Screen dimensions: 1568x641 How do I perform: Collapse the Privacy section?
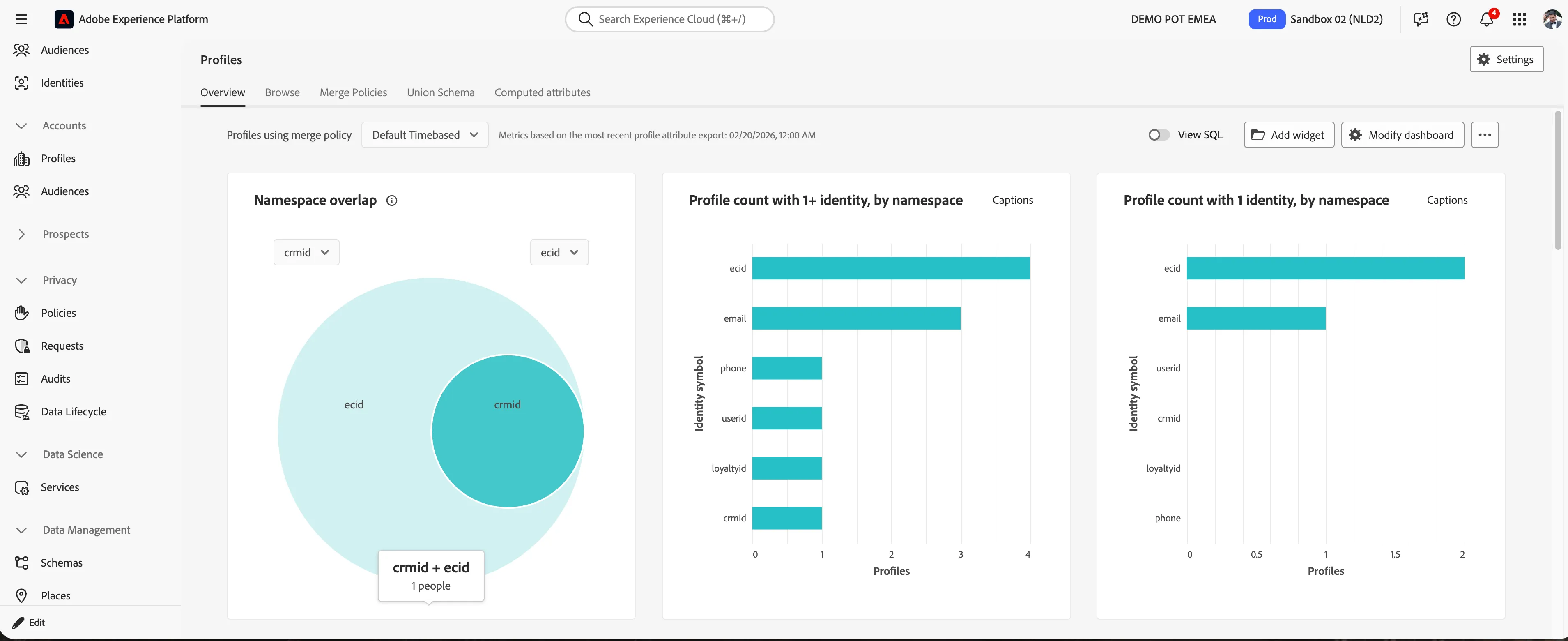pyautogui.click(x=21, y=280)
